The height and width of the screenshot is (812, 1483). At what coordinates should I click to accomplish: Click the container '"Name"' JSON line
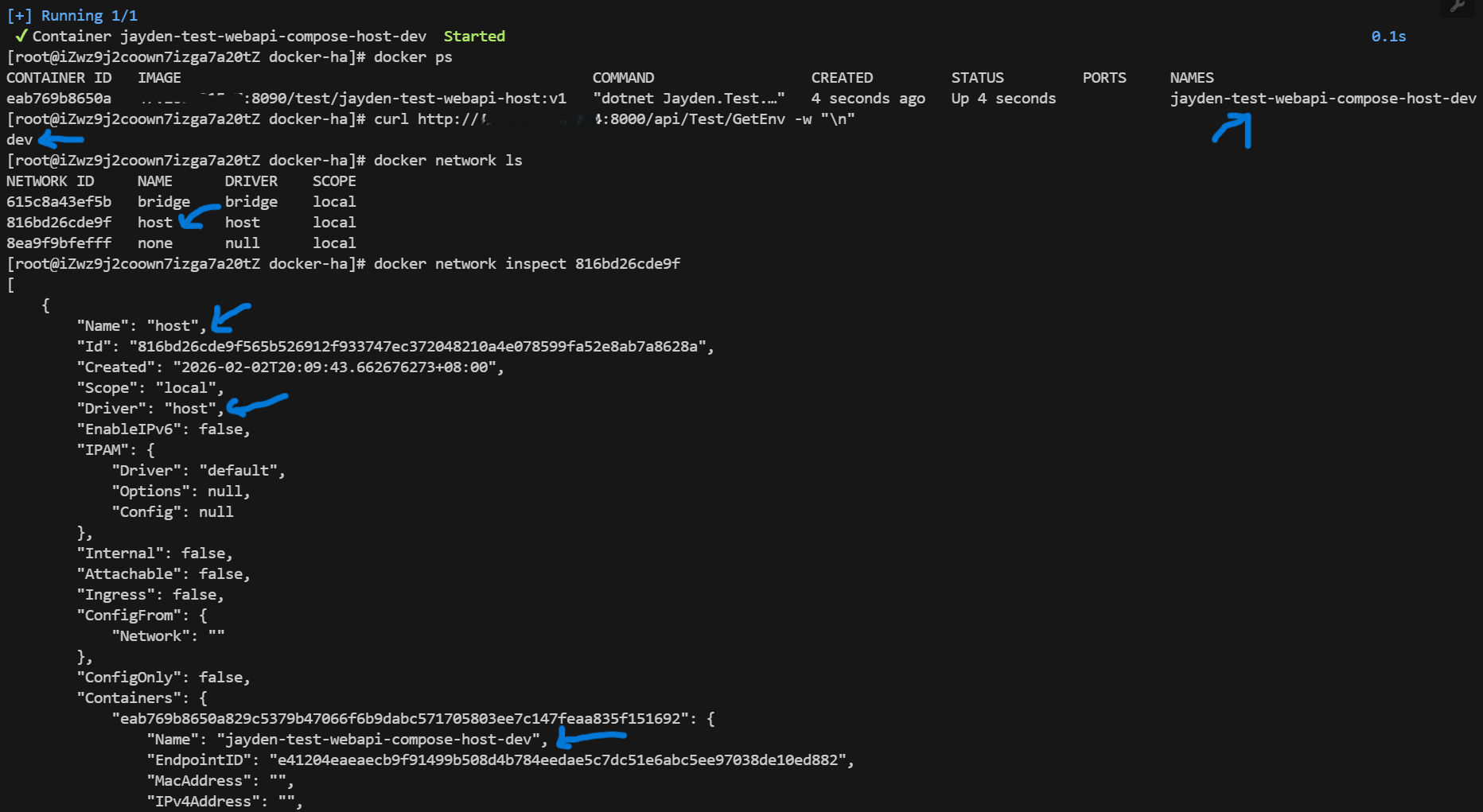pyautogui.click(x=347, y=740)
